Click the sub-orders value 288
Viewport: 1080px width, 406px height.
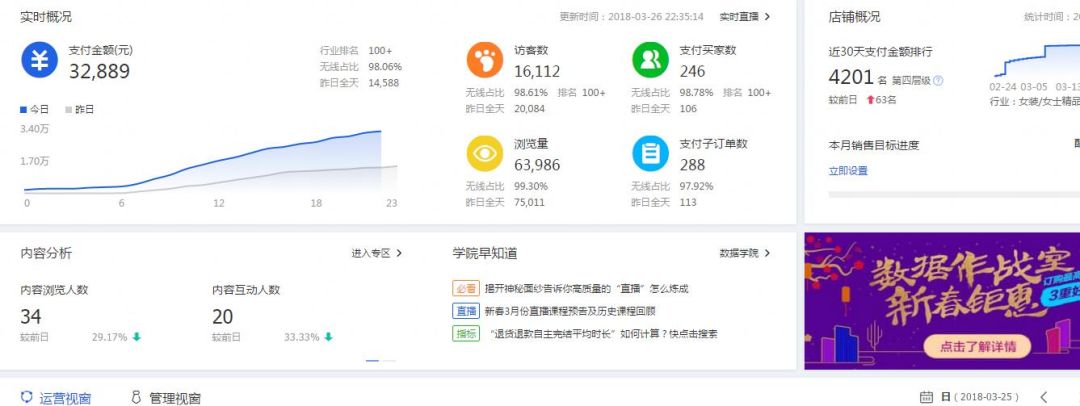tap(692, 165)
